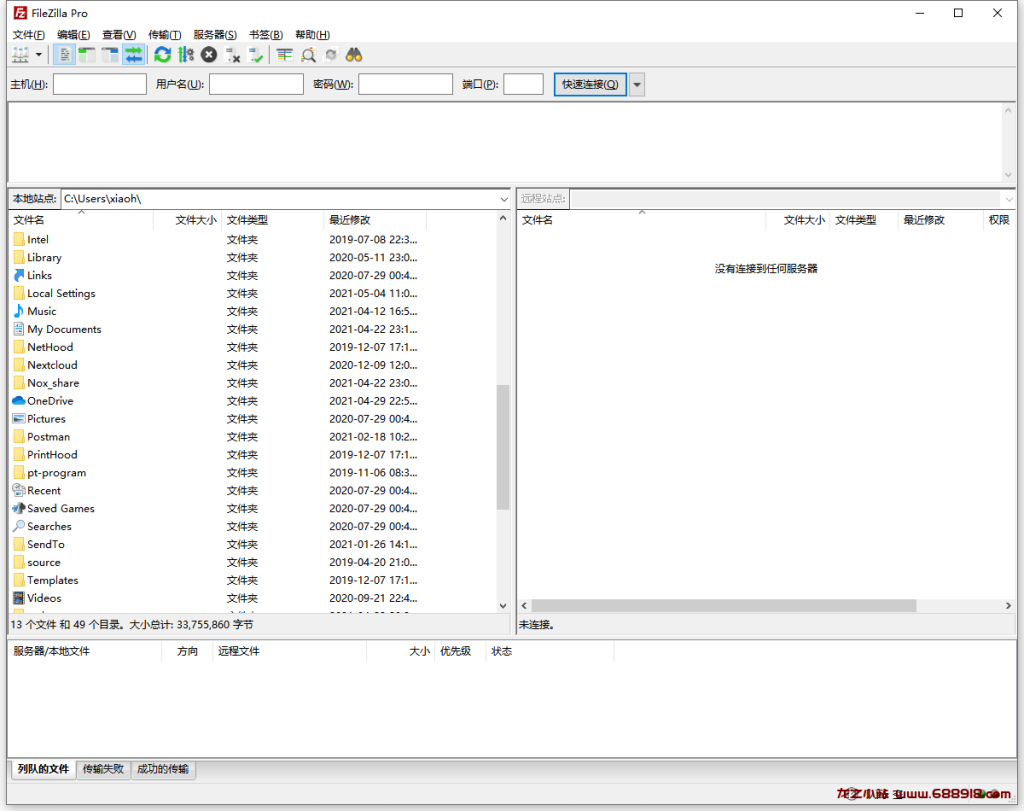This screenshot has height=811, width=1024.
Task: Open the 查看(V) menu
Action: tap(119, 35)
